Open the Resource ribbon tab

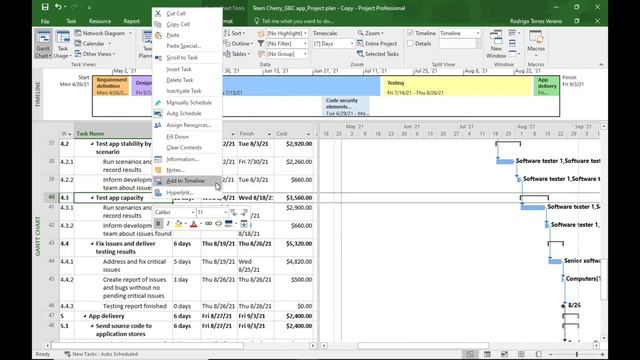100,21
